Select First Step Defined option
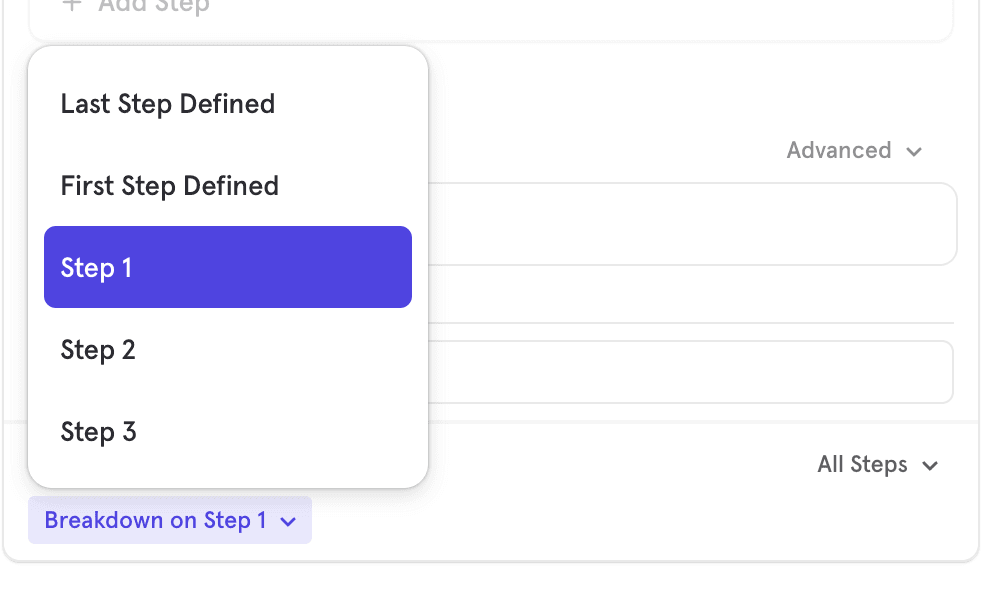Viewport: 1000px width, 606px height. tap(169, 186)
